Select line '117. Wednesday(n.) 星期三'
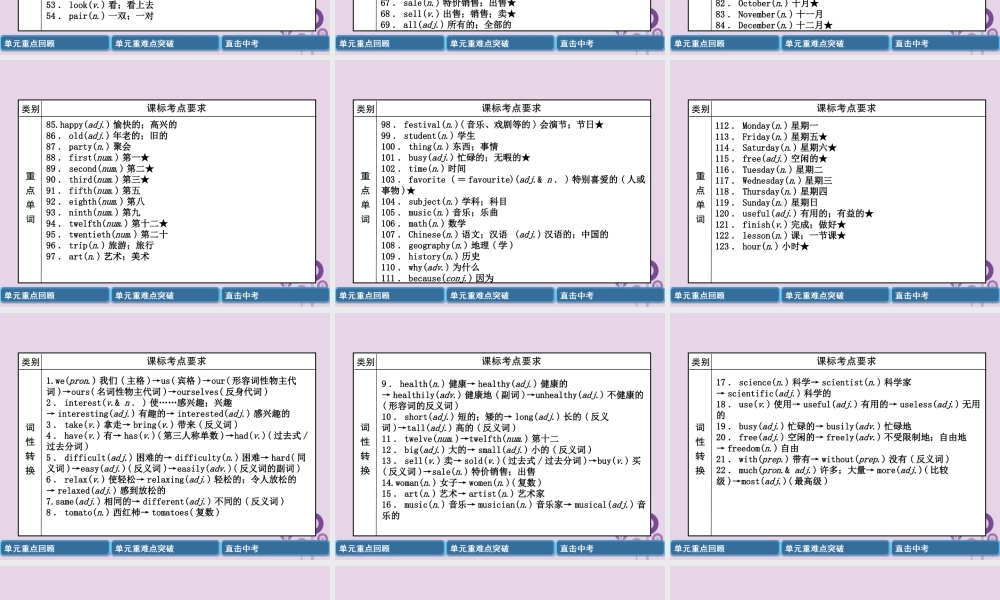The width and height of the screenshot is (1000, 600). pos(774,180)
